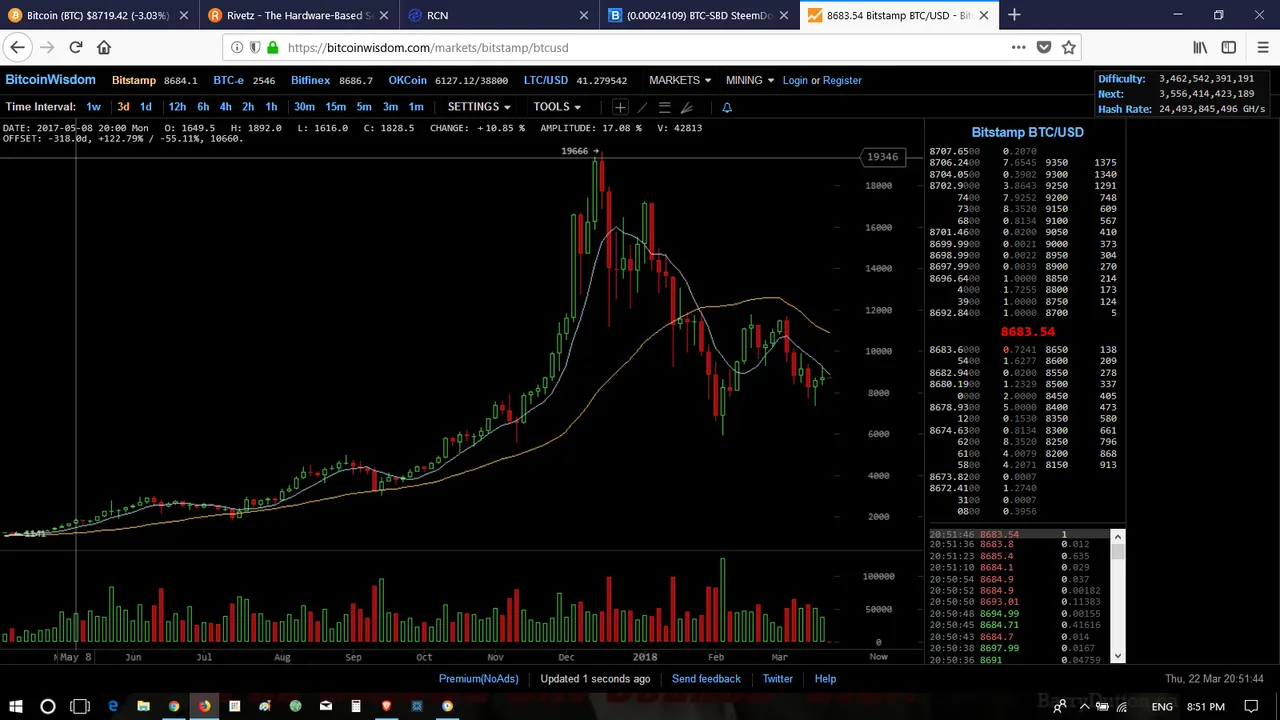1280x720 pixels.
Task: Go to browser home page
Action: point(104,47)
